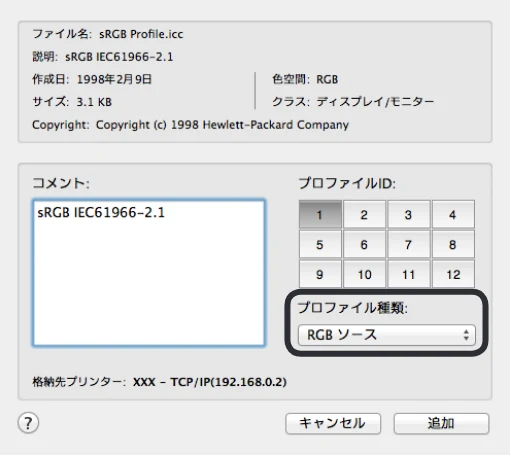The height and width of the screenshot is (456, 511).
Task: Select profile ID 12
Action: coord(453,274)
